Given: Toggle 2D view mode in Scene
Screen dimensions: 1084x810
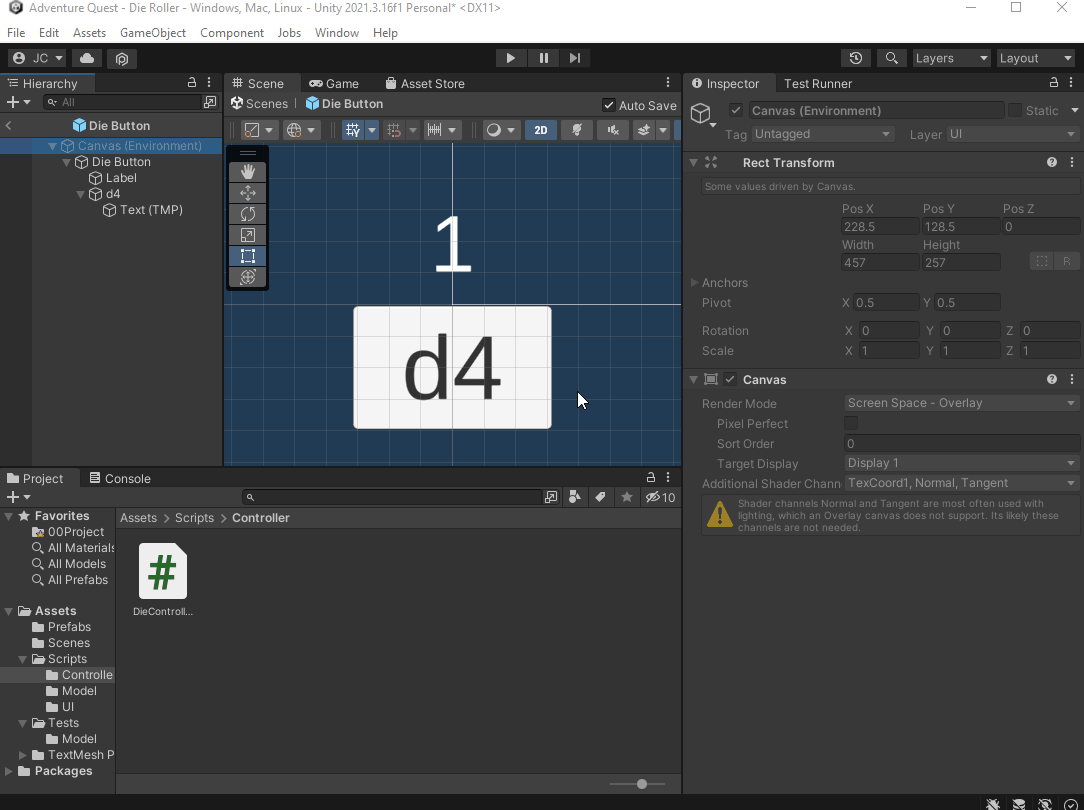Looking at the screenshot, I should click(x=541, y=130).
